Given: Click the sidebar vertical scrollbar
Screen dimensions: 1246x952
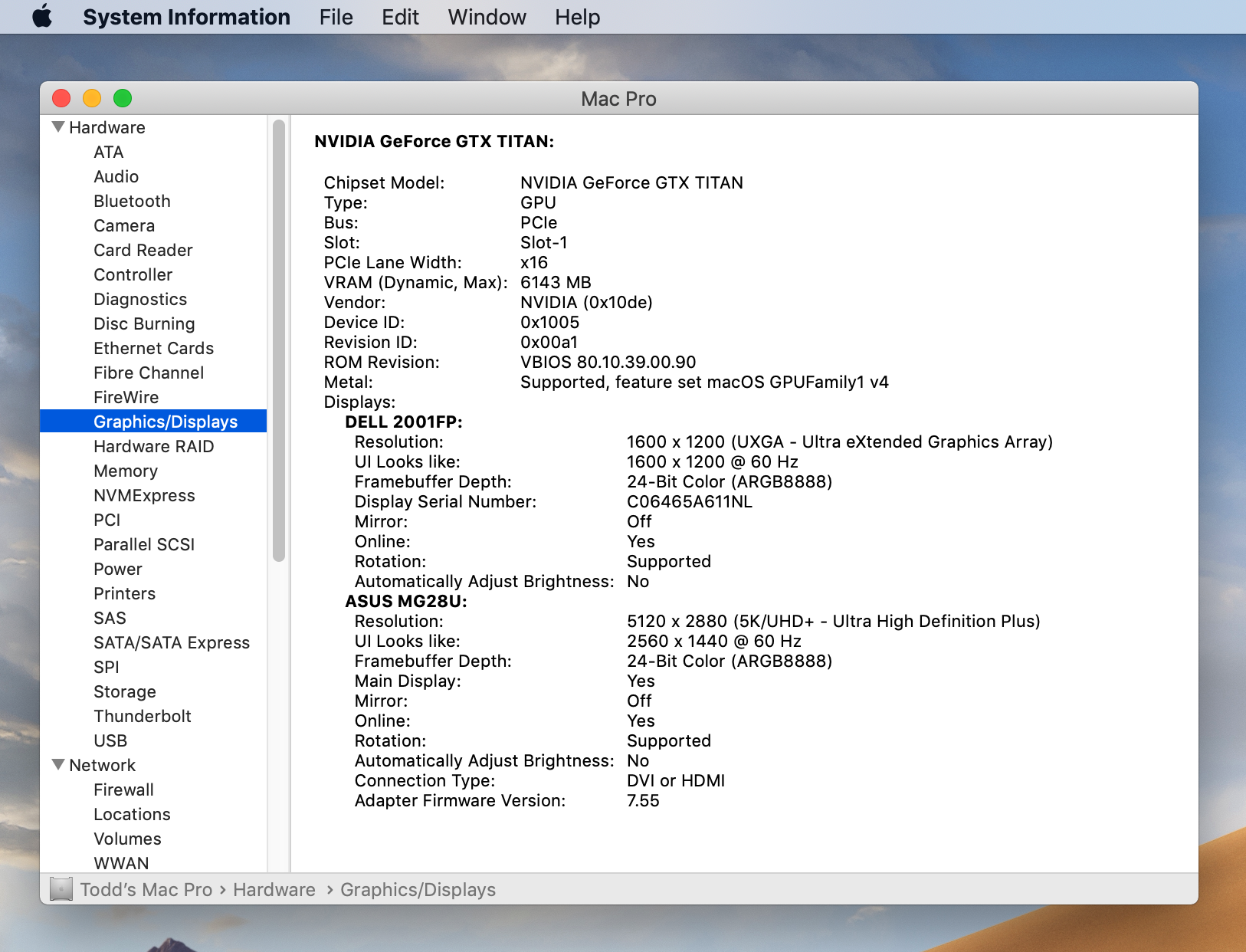Looking at the screenshot, I should tap(279, 340).
